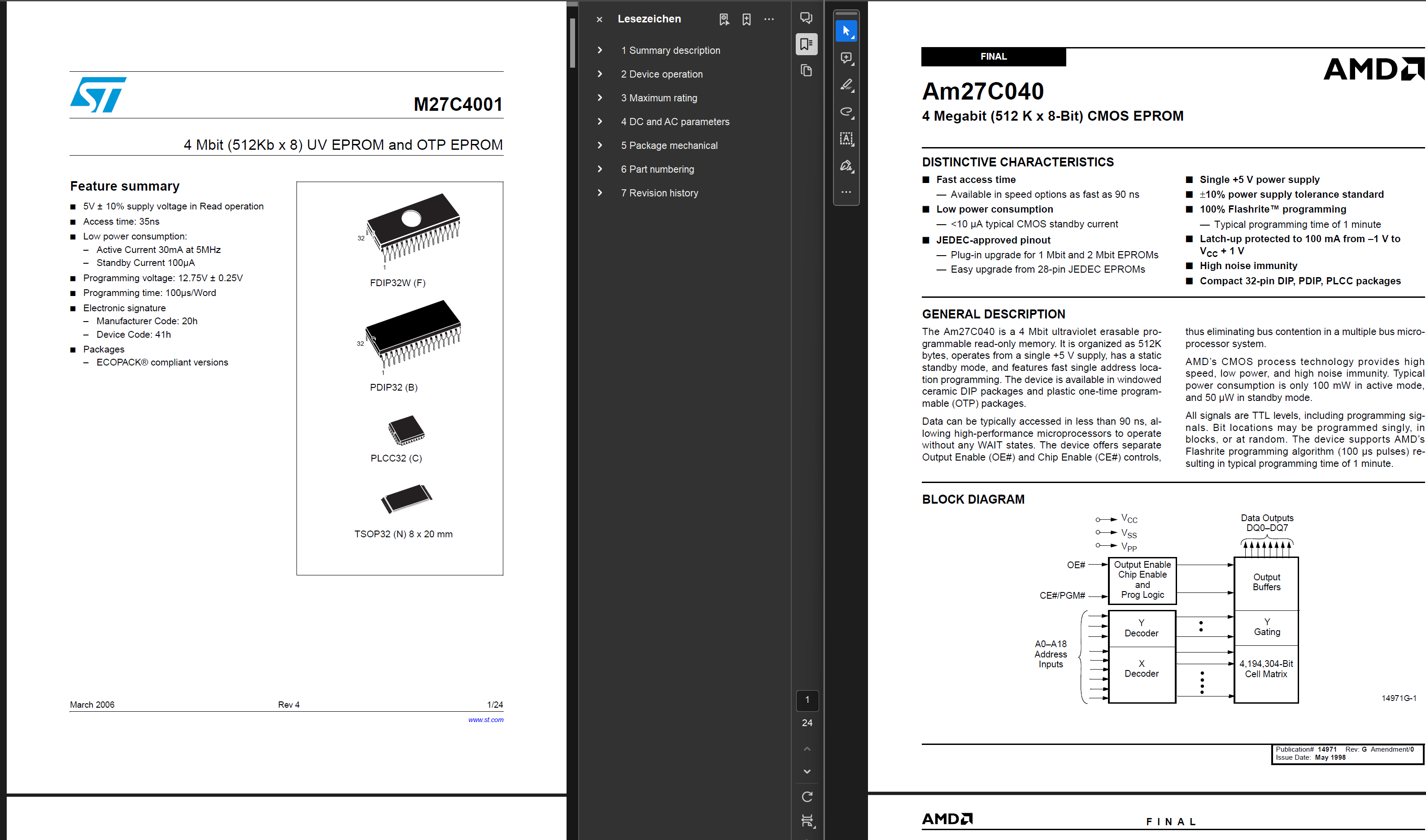Toggle the bookmarks panel button
This screenshot has width=1426, height=840.
pos(806,44)
